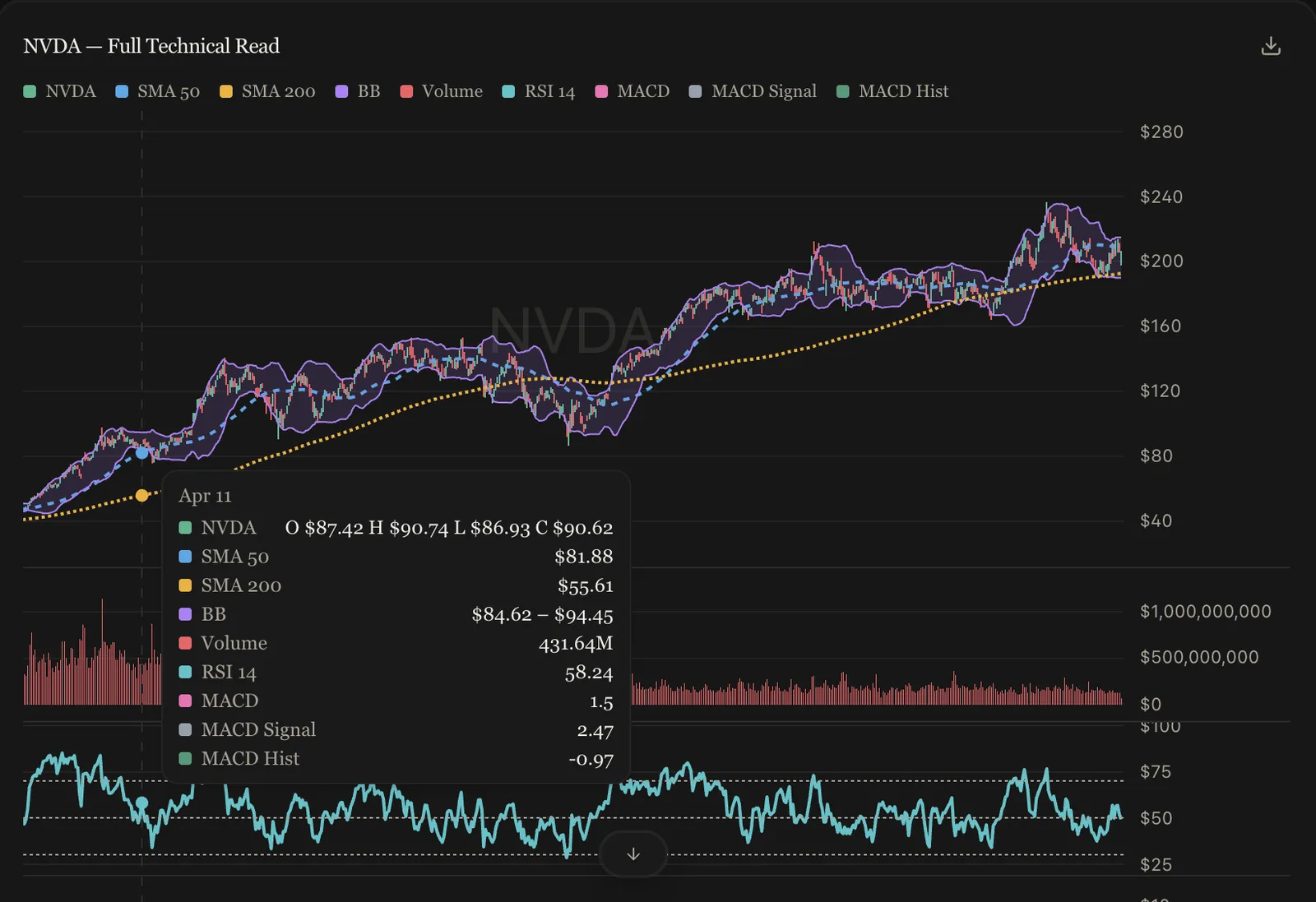Click the $50 RSI axis label
1316x902 pixels.
(1156, 819)
